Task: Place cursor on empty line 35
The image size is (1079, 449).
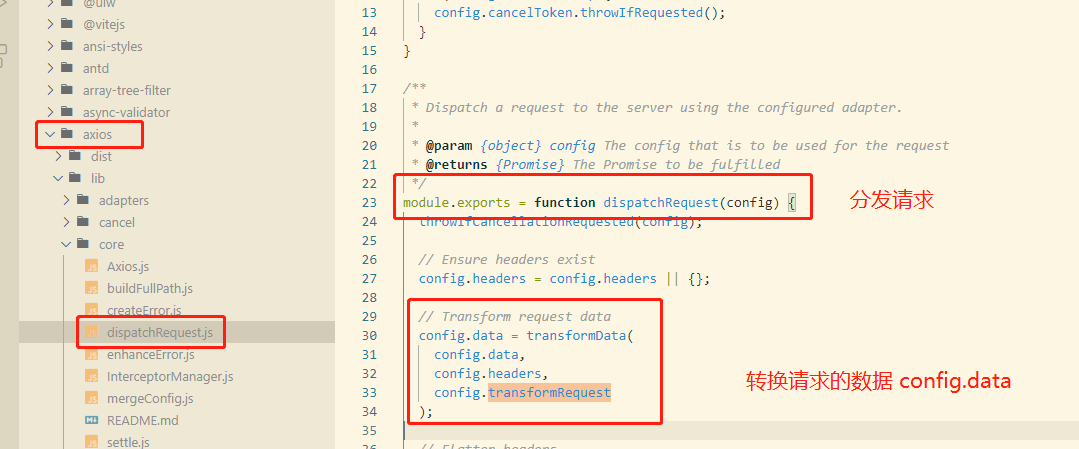Action: (x=741, y=430)
